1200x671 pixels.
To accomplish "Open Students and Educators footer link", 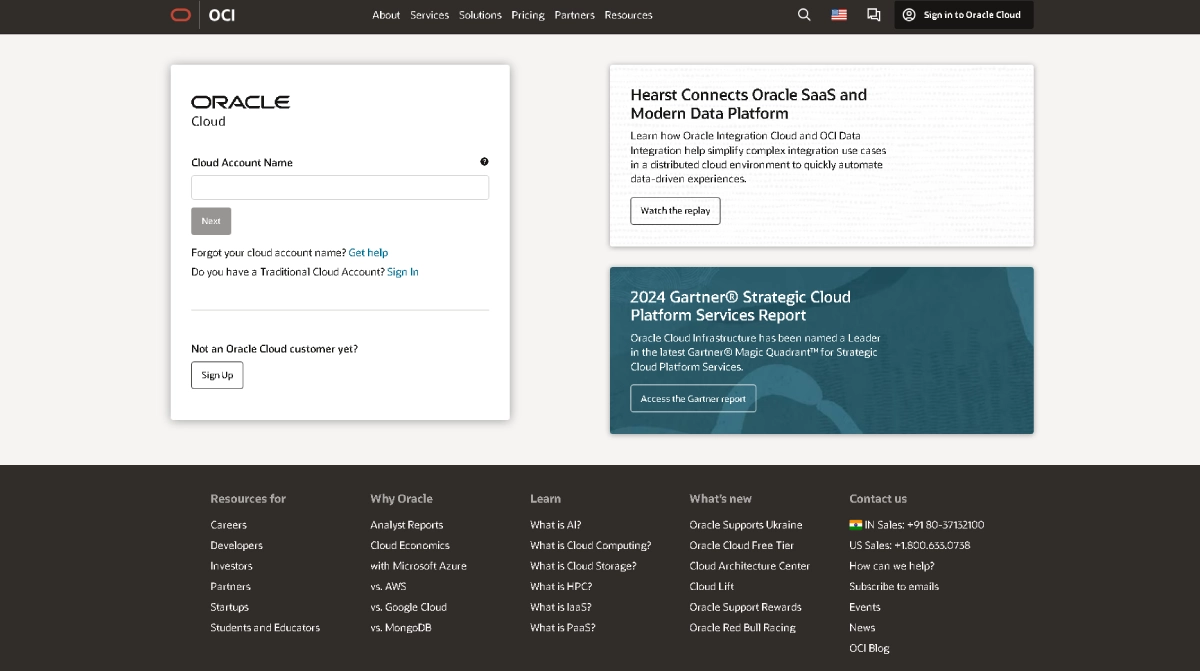I will click(265, 628).
